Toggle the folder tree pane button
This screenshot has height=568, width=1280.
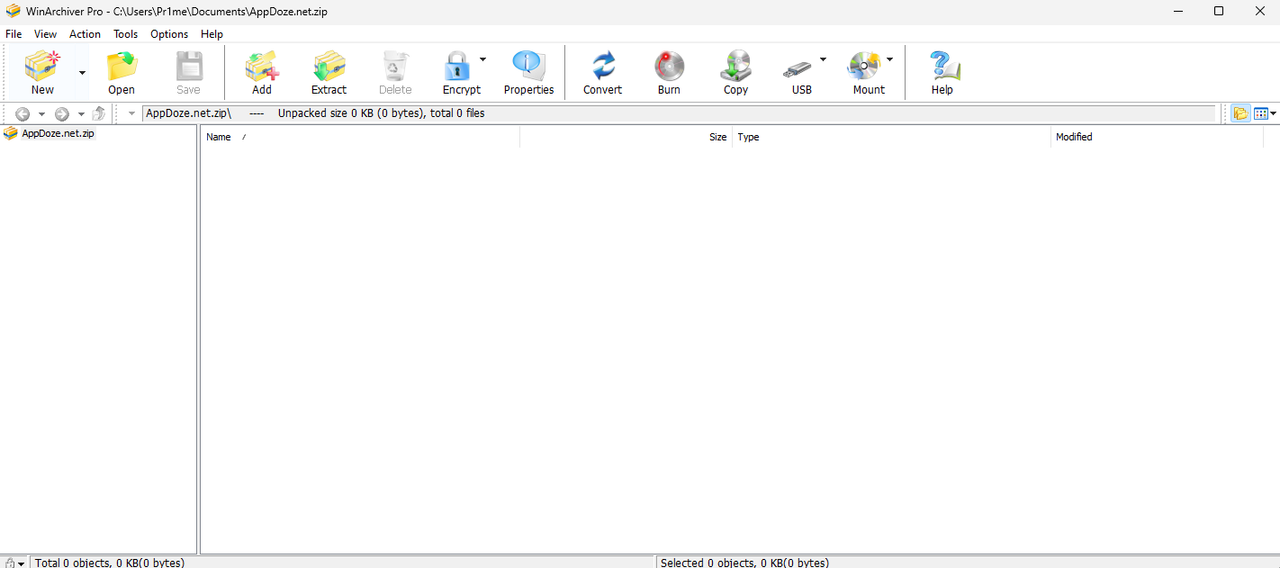[x=1240, y=114]
